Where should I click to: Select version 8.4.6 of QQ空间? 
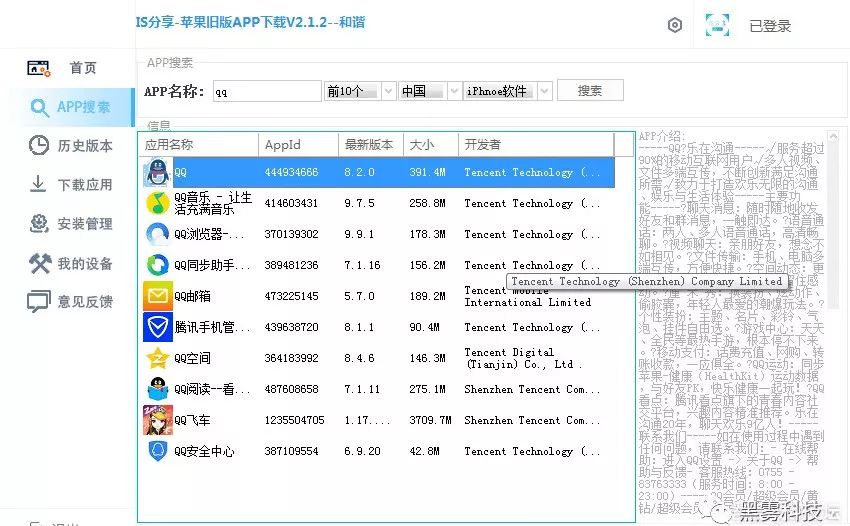coord(359,358)
